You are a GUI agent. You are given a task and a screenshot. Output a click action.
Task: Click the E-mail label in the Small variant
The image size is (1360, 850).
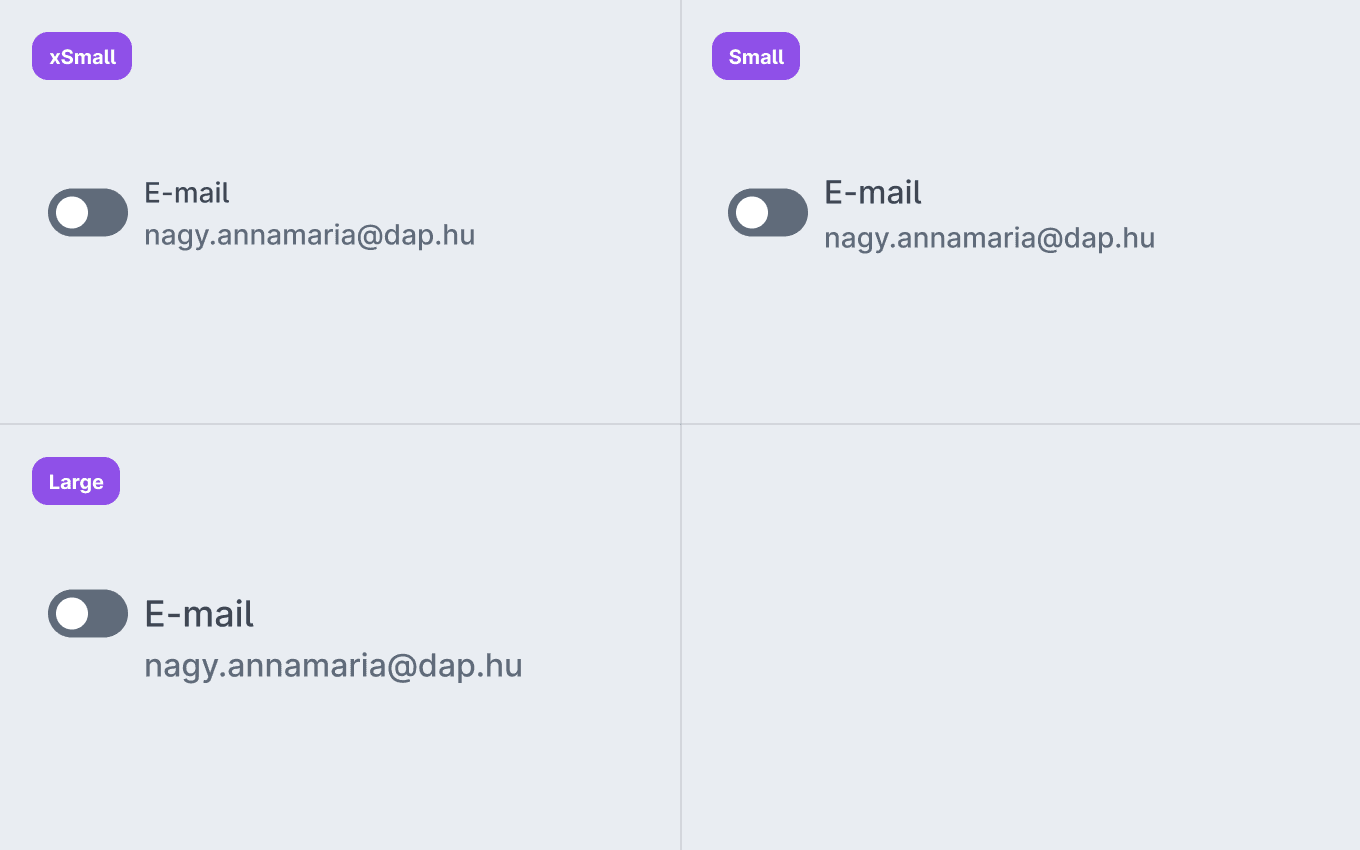click(873, 191)
